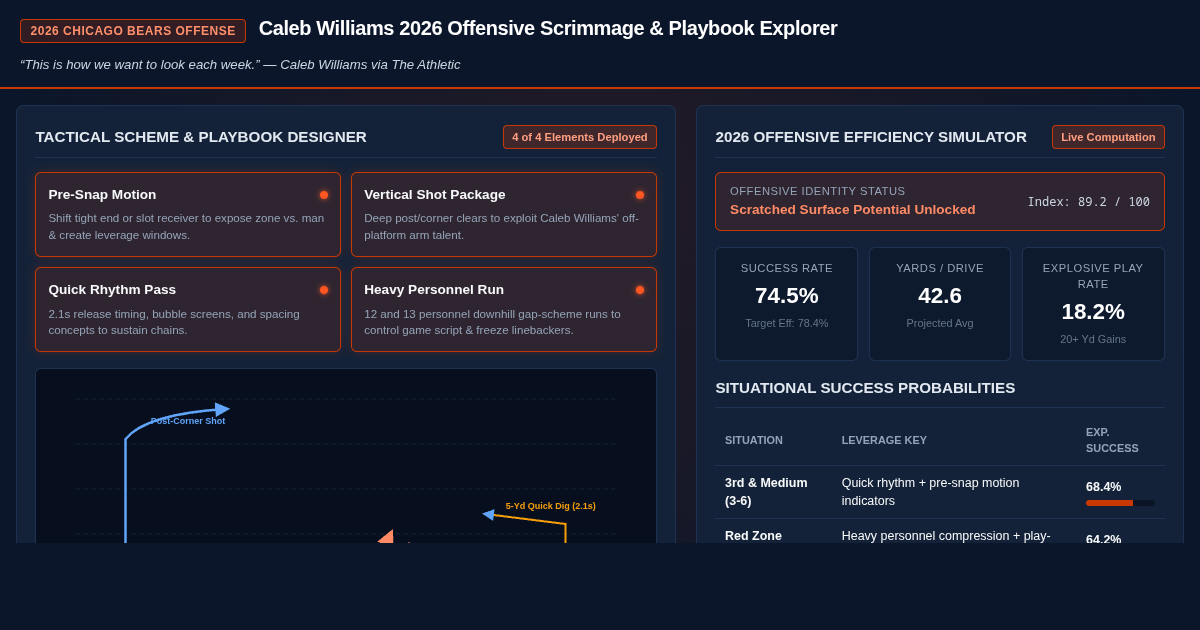Click the Pre-Snap Motion orange status dot
This screenshot has height=630, width=1200.
point(324,195)
